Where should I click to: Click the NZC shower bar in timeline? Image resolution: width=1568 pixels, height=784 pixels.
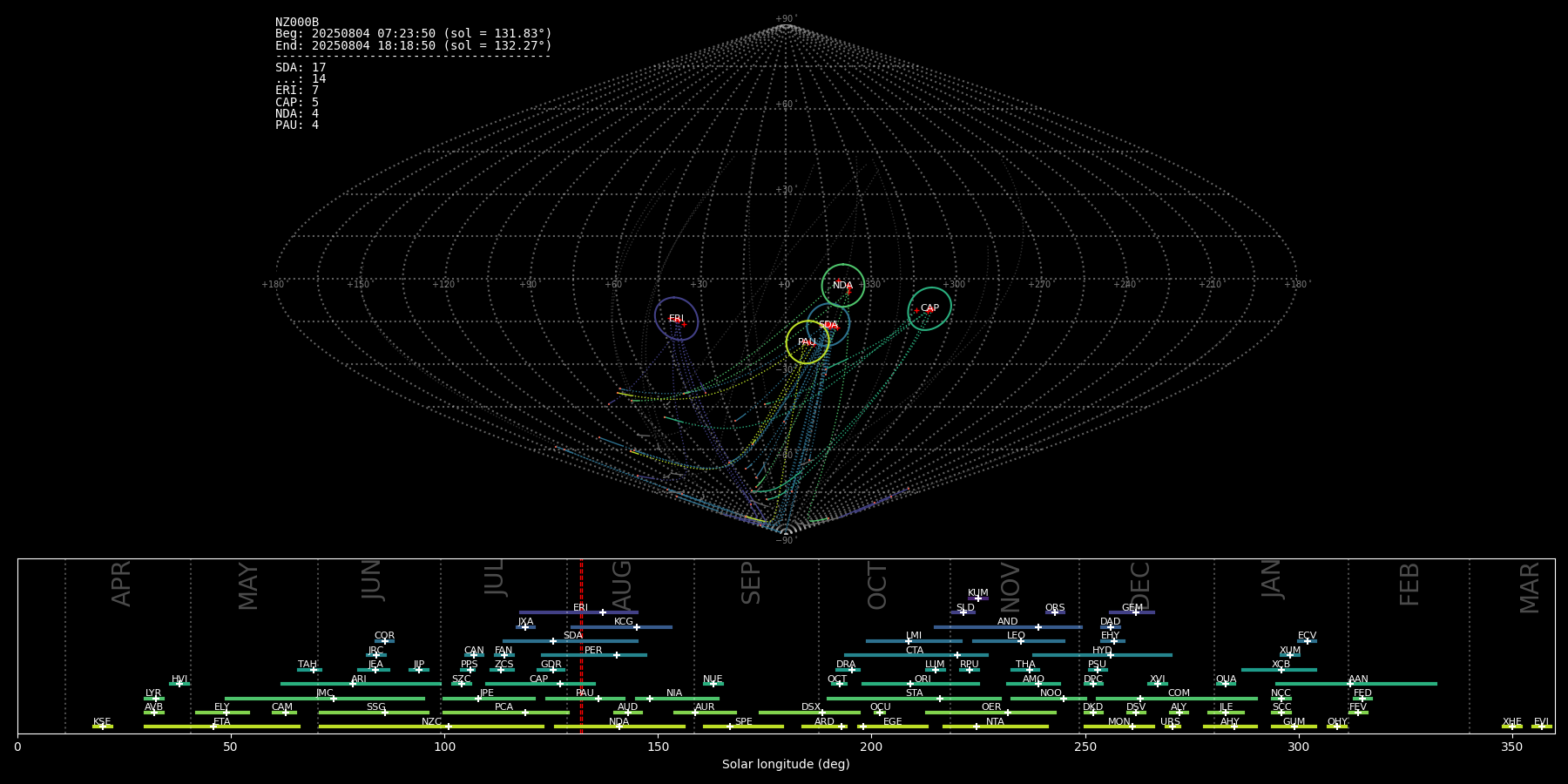click(x=431, y=727)
